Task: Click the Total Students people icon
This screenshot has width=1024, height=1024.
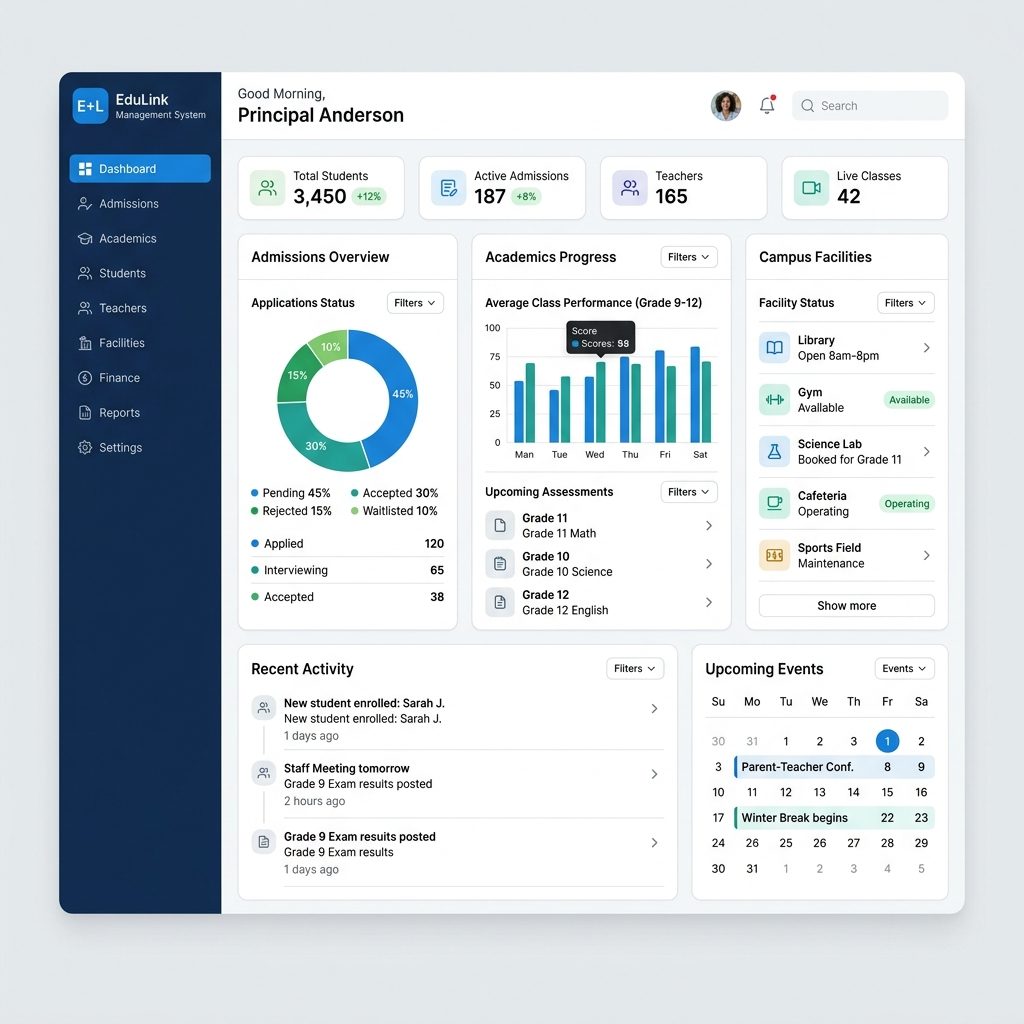Action: tap(268, 188)
